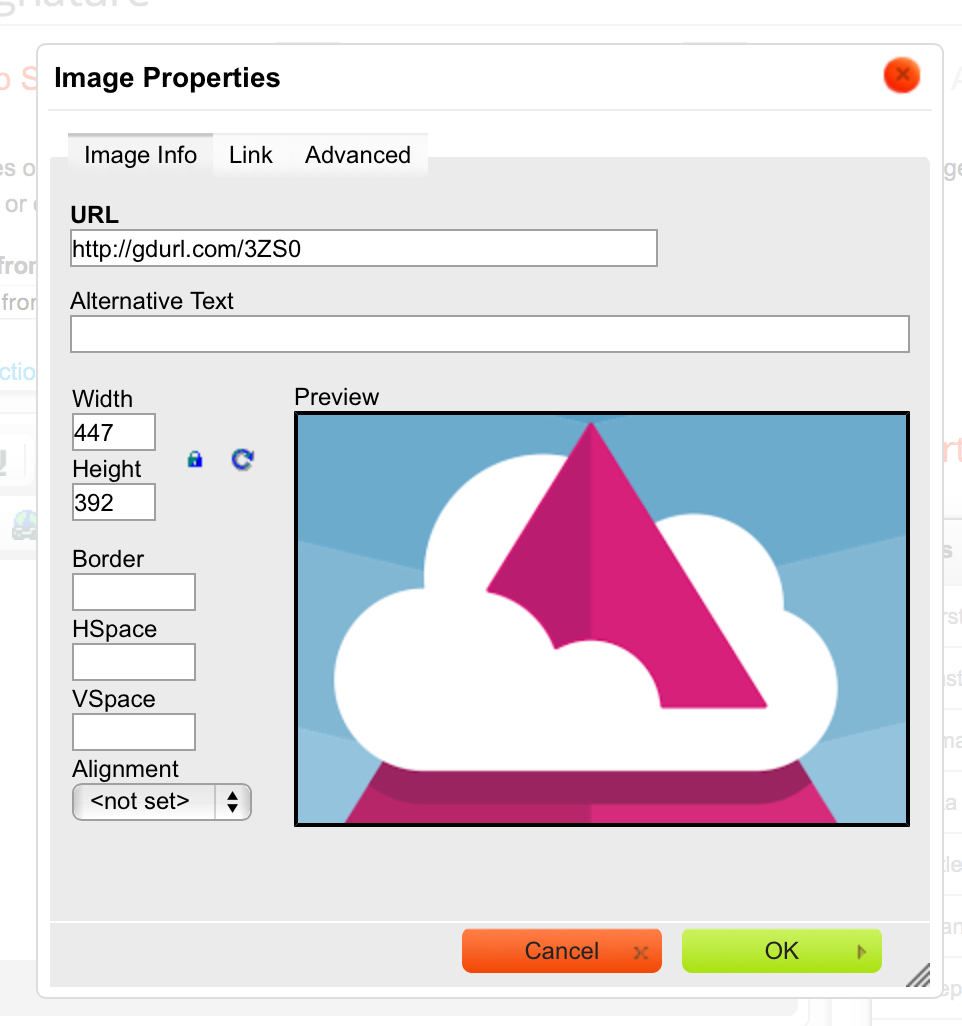Viewport: 962px width, 1026px height.
Task: Click the Preview label
Action: (336, 397)
